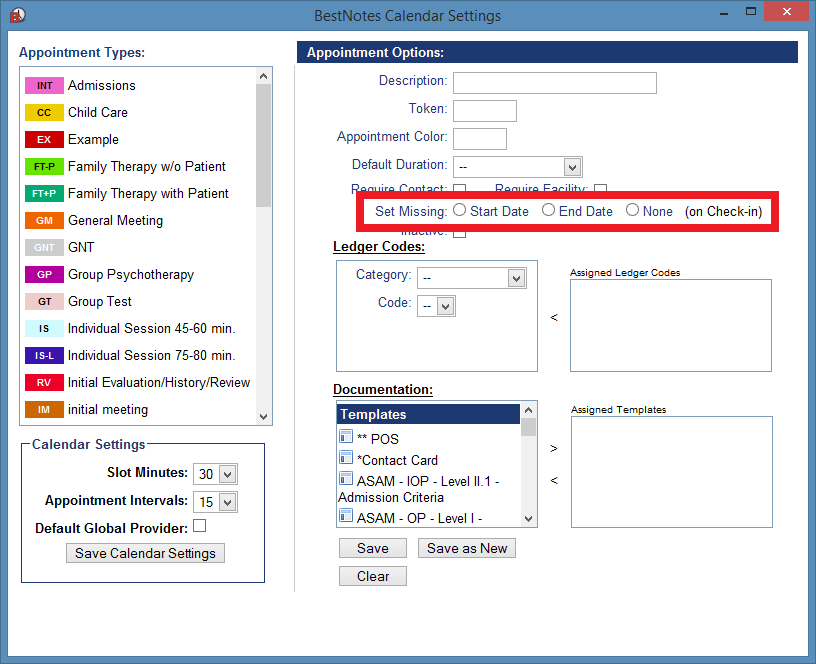Click the Assigned Templates list box
Viewport: 816px width, 664px height.
pos(672,472)
